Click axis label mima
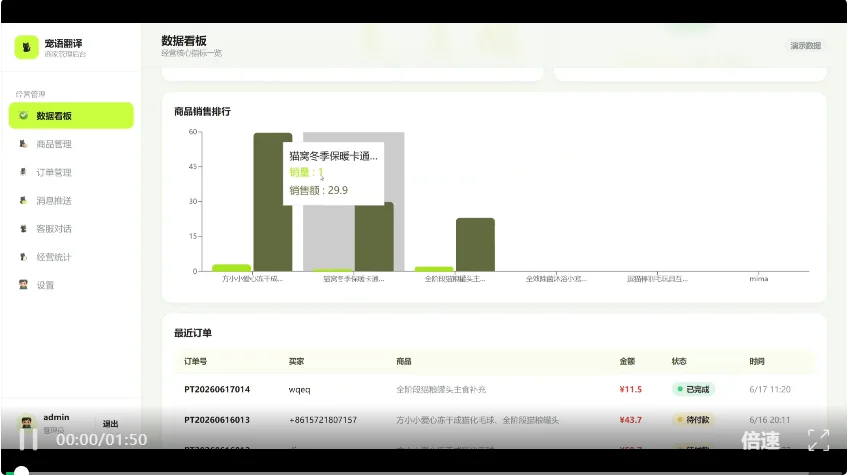 pos(758,279)
